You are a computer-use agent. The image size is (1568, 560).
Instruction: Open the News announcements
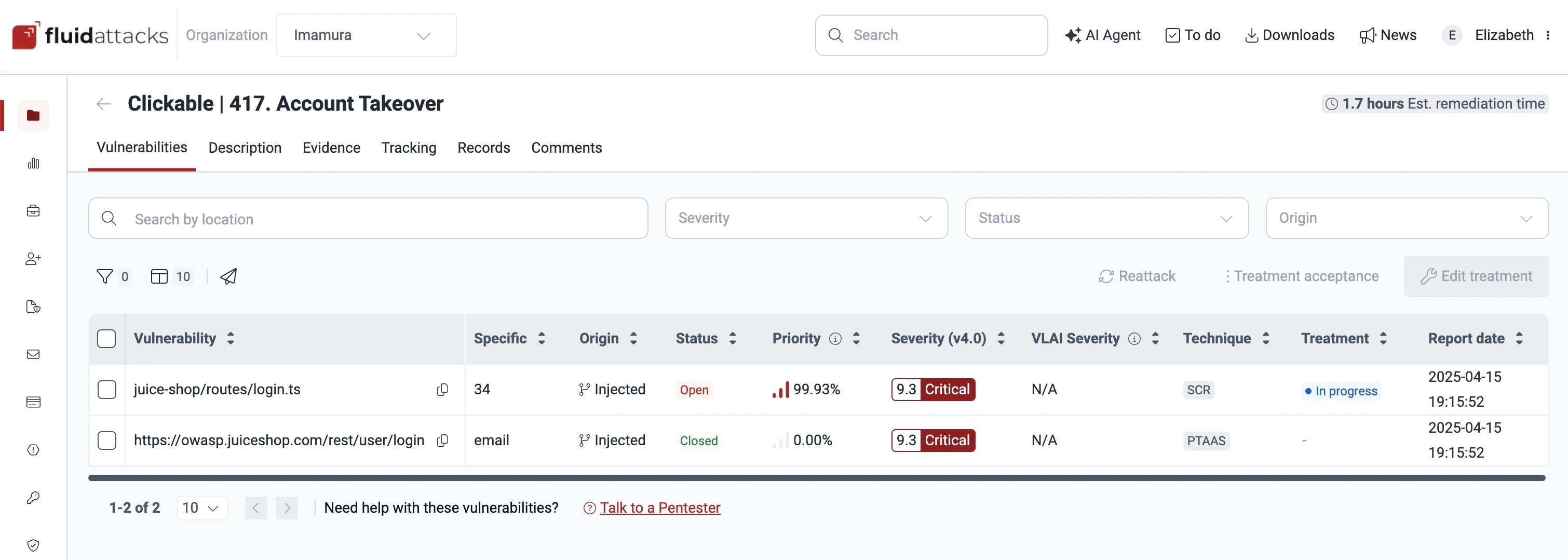tap(1388, 35)
